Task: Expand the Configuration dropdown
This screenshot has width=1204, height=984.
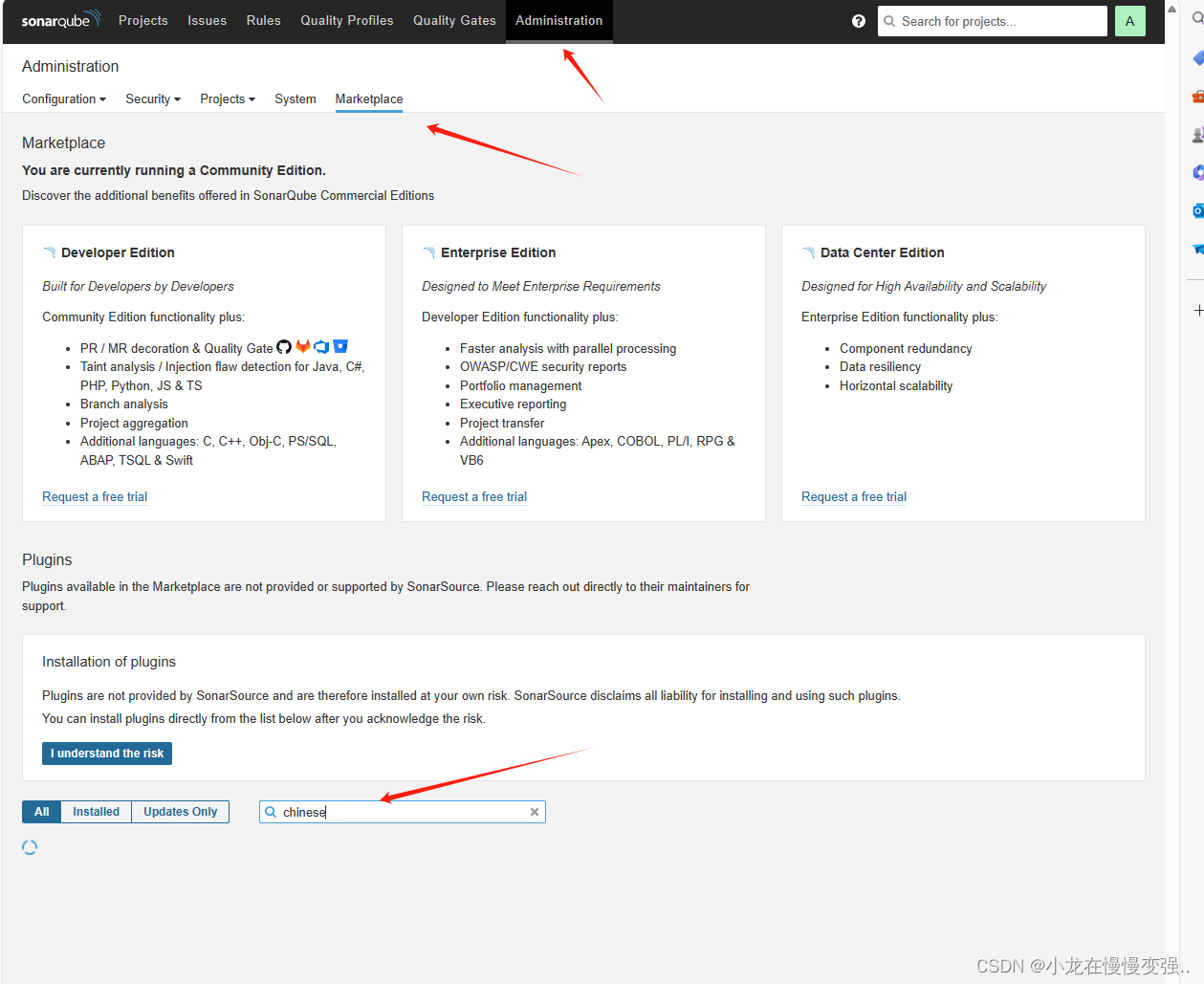Action: [x=64, y=98]
